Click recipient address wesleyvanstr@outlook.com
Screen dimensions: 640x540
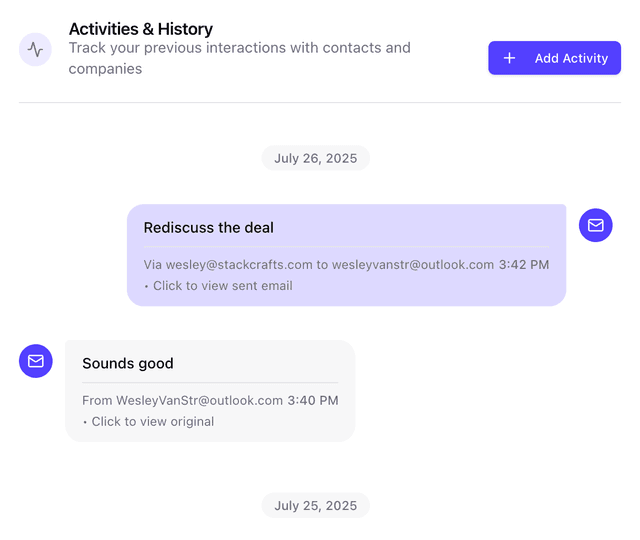click(413, 265)
